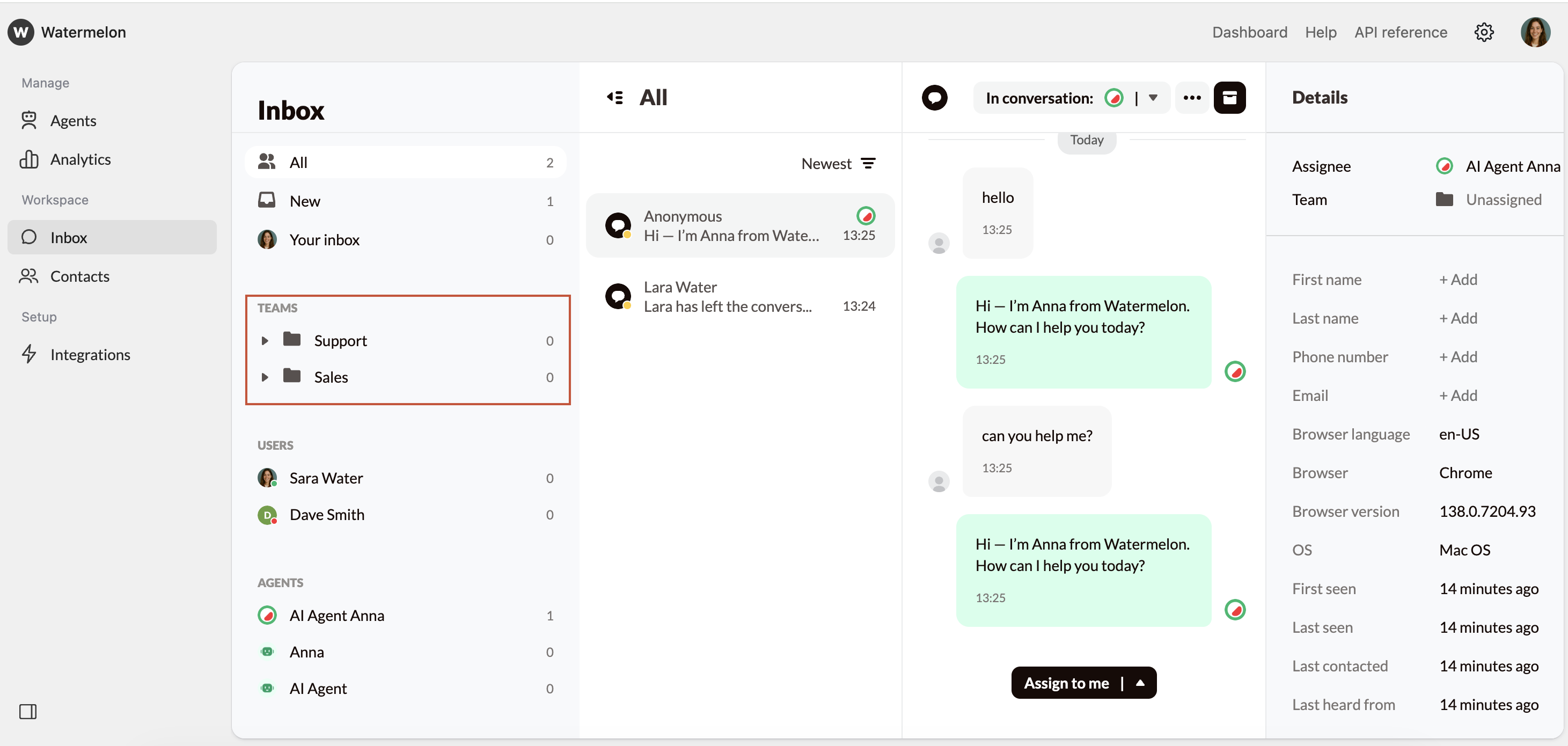Select AI Agent Anna assignee watermelon badge

tap(1445, 166)
